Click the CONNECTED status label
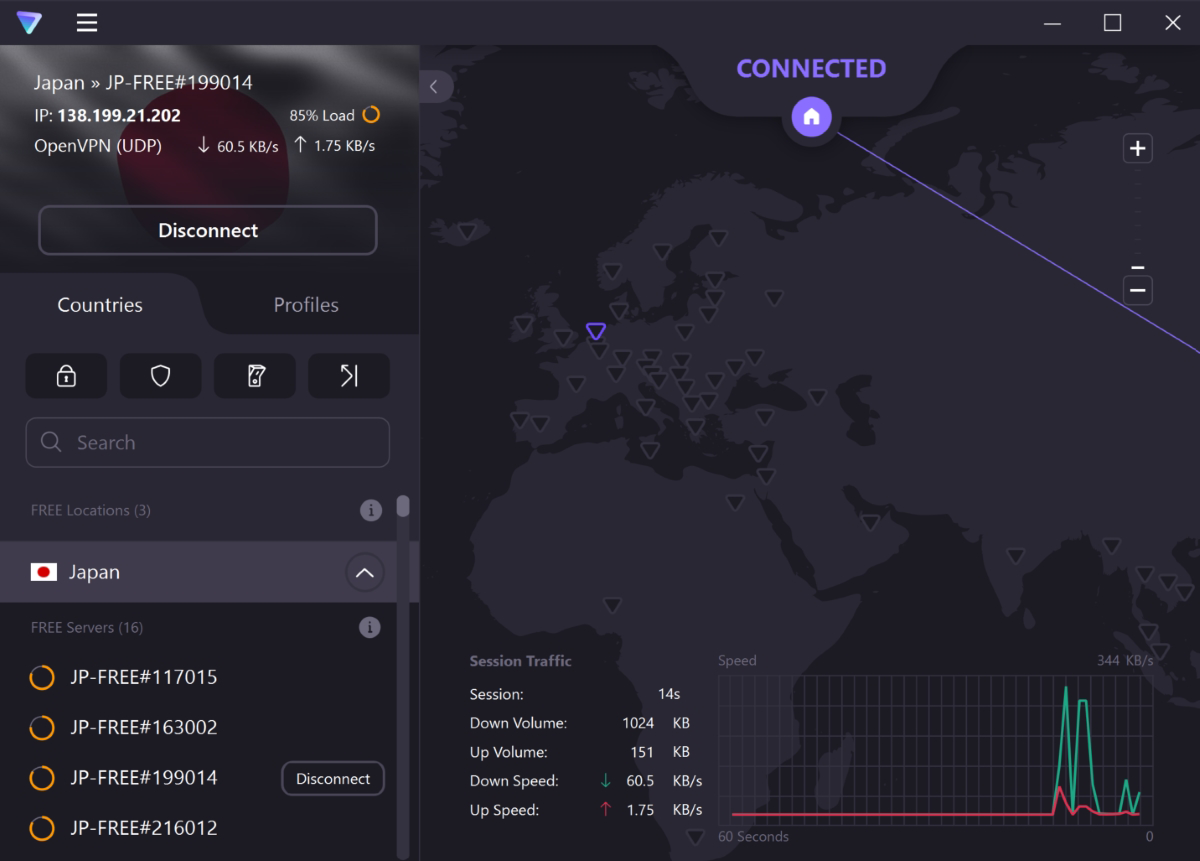The width and height of the screenshot is (1200, 861). click(x=811, y=68)
